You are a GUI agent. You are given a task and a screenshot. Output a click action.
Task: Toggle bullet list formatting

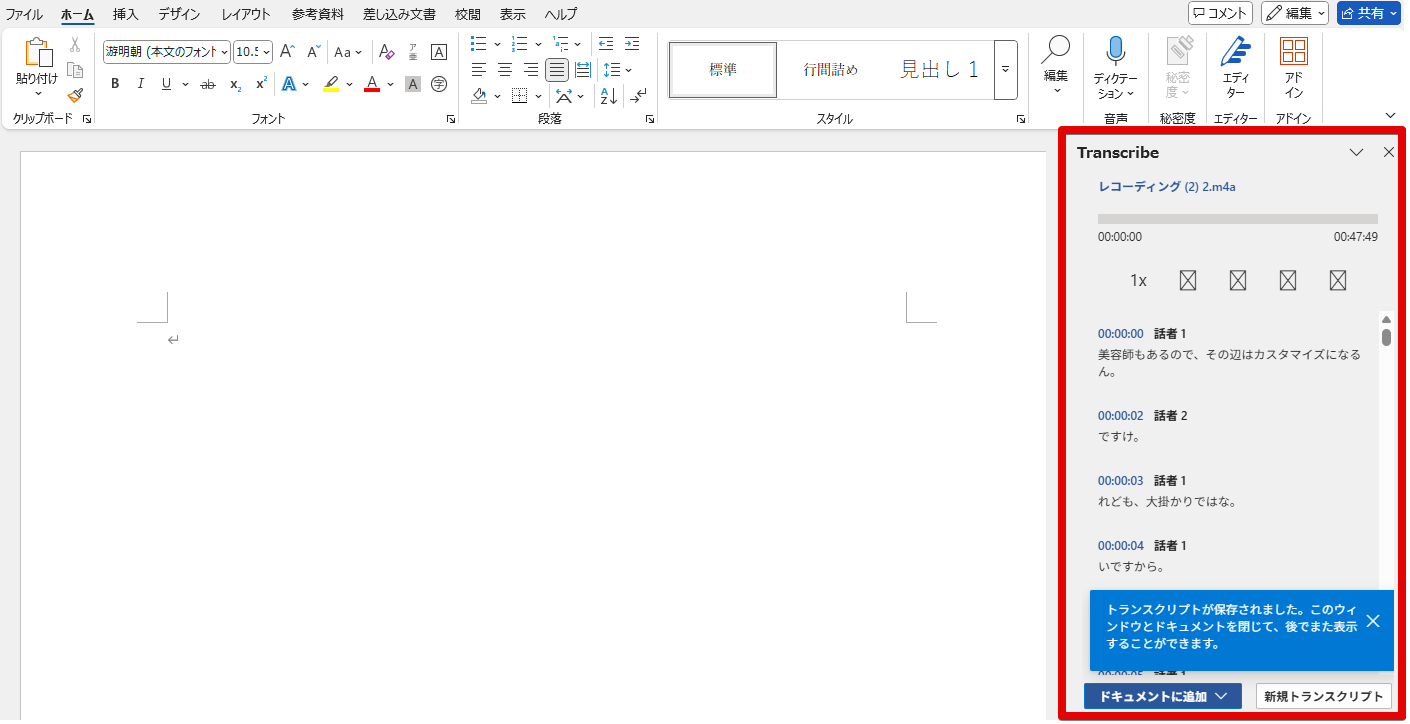[478, 44]
